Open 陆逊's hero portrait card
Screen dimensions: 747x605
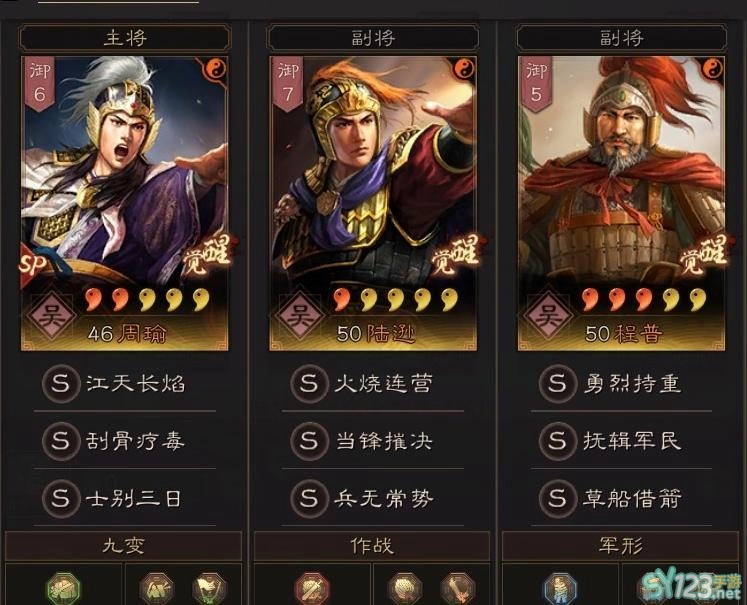pyautogui.click(x=373, y=203)
